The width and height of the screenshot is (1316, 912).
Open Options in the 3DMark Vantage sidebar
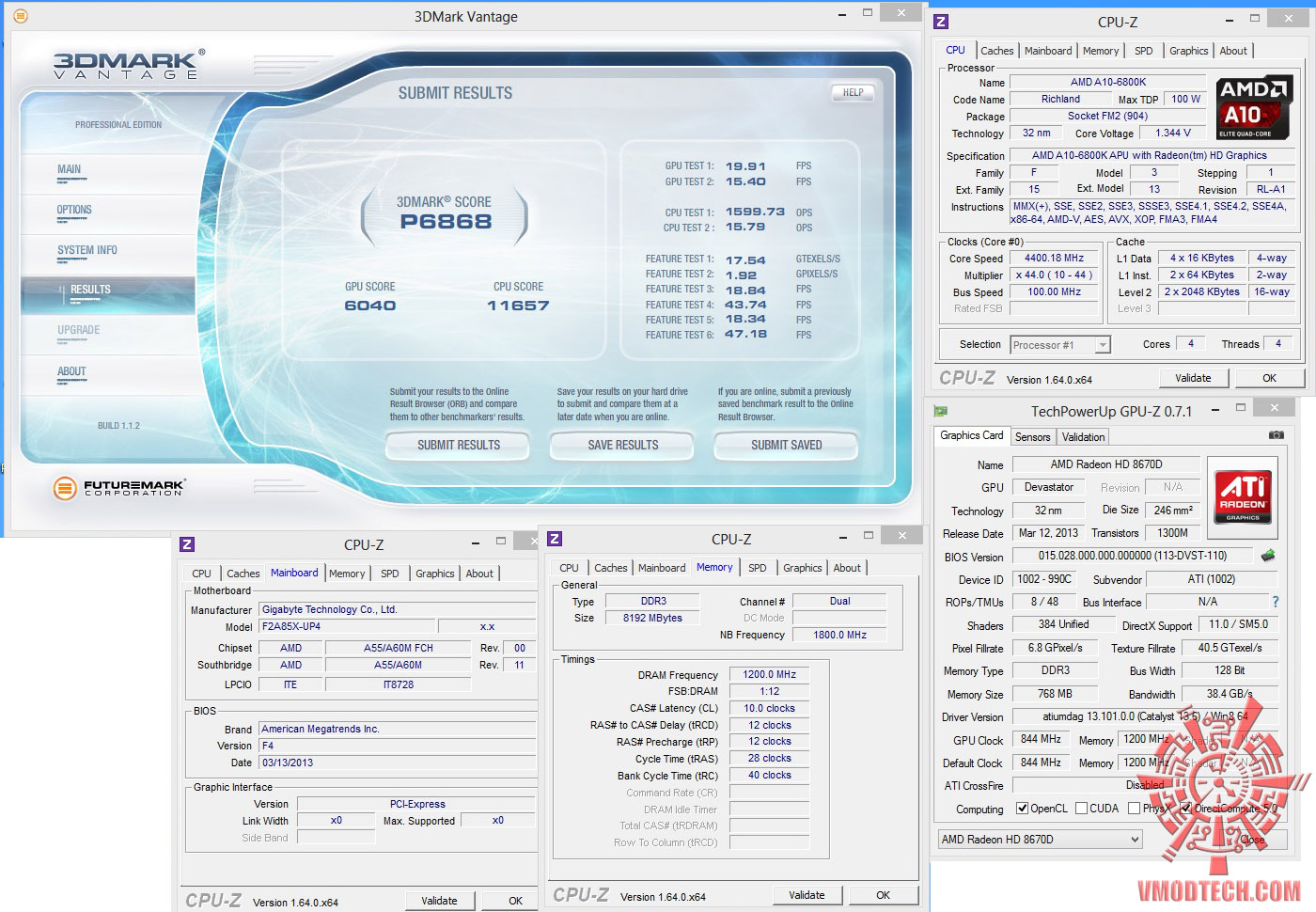74,211
